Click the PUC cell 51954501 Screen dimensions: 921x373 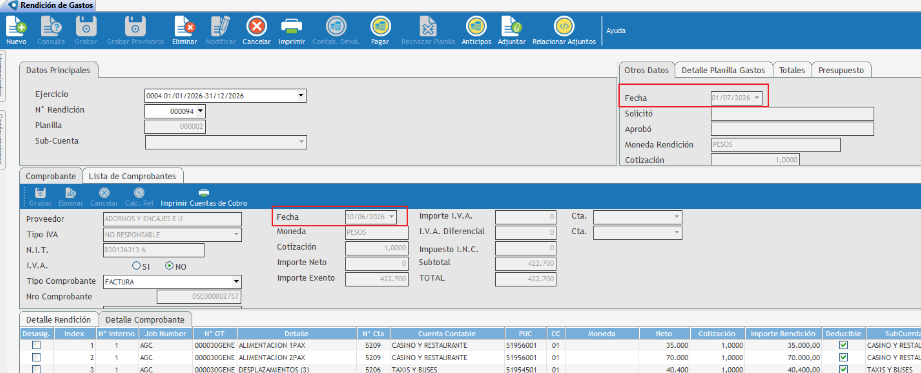coord(526,369)
